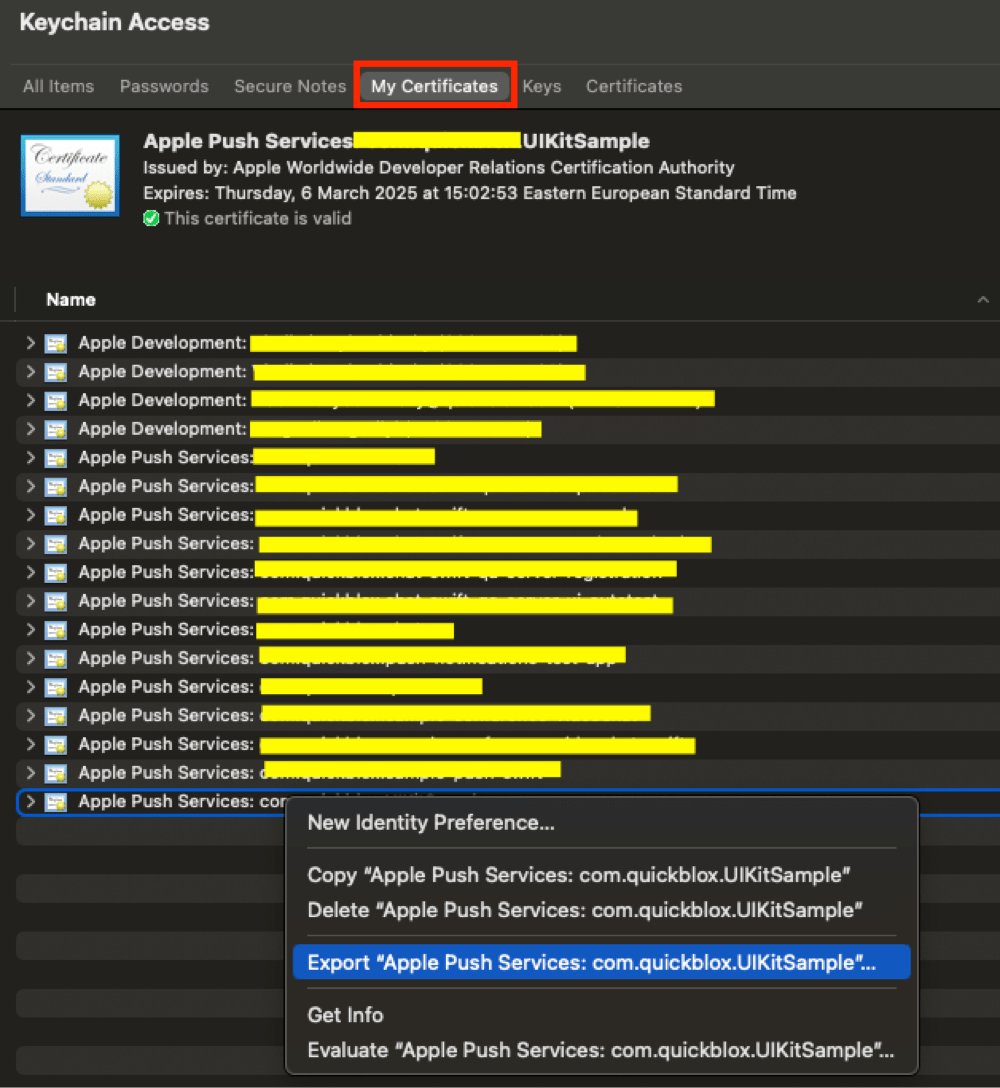Click certificate icon of second Apple Development row
Viewport: 1000px width, 1088px height.
click(56, 372)
